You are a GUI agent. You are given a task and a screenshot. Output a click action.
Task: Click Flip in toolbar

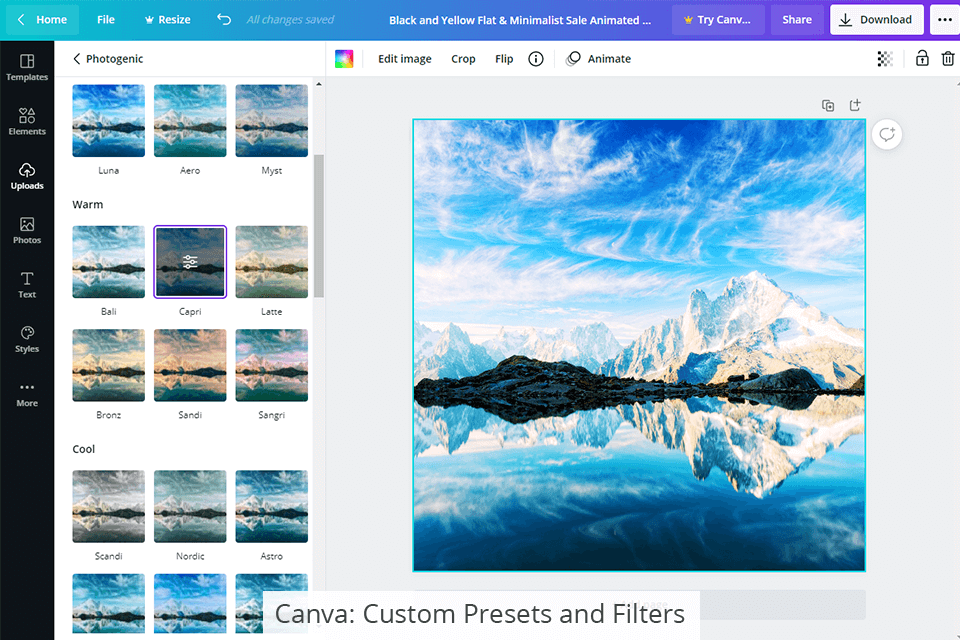click(504, 59)
